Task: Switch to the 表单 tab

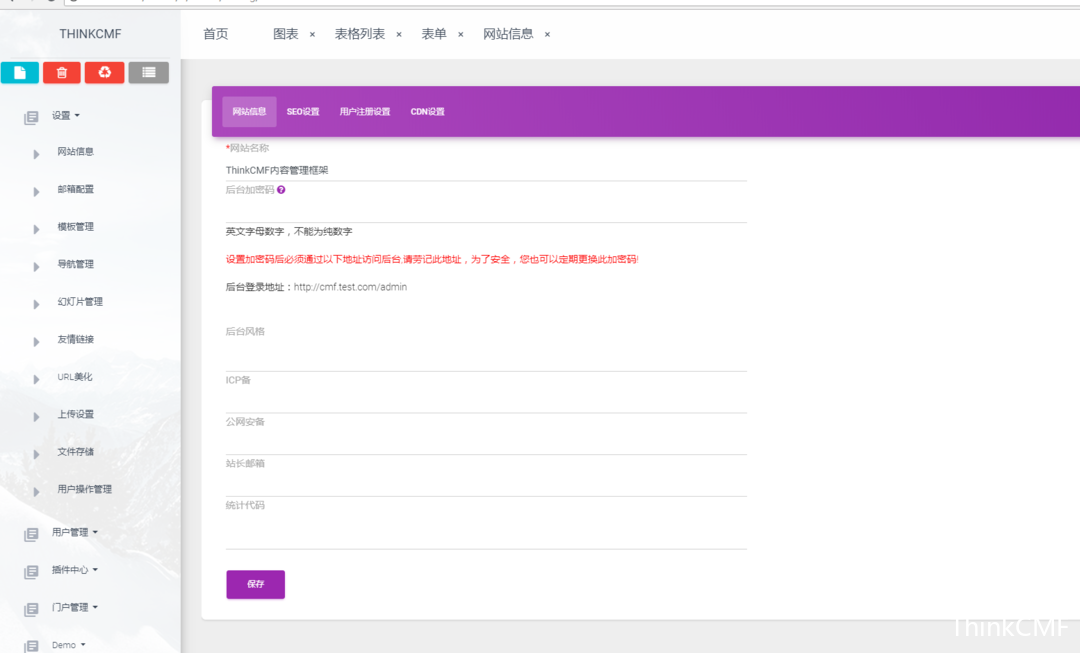Action: [x=434, y=34]
